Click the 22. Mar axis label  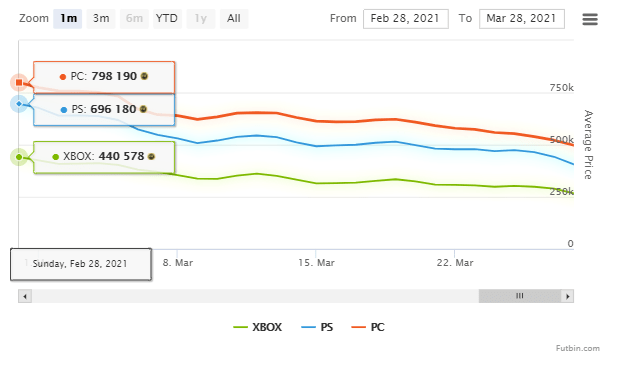(455, 263)
